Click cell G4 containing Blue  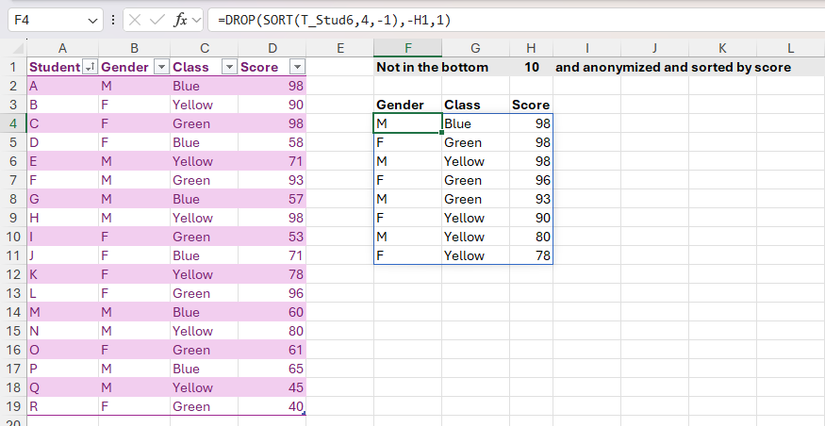(475, 124)
